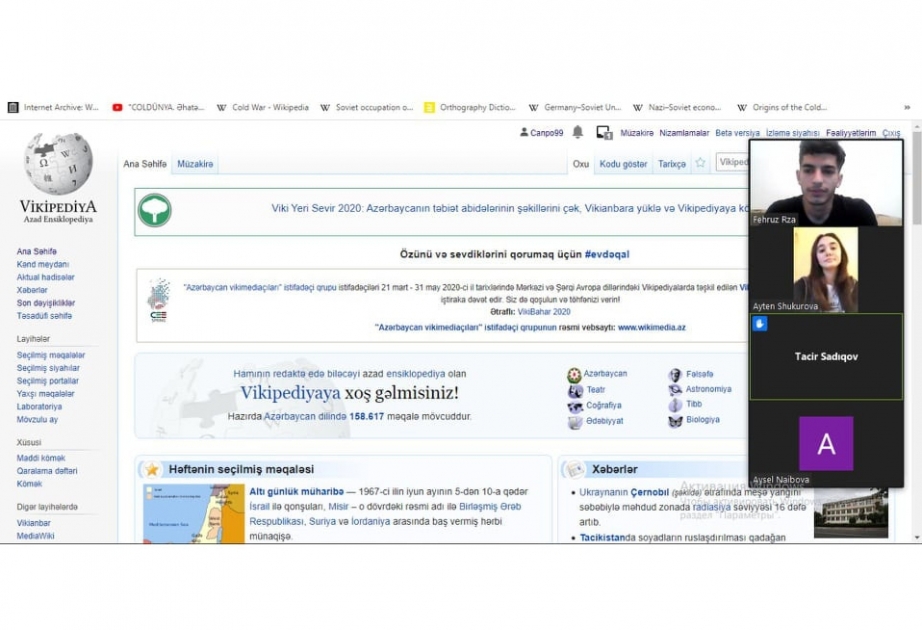Open the Origins of the Cold War bookmark
Screen dimensions: 922x630
[783, 108]
